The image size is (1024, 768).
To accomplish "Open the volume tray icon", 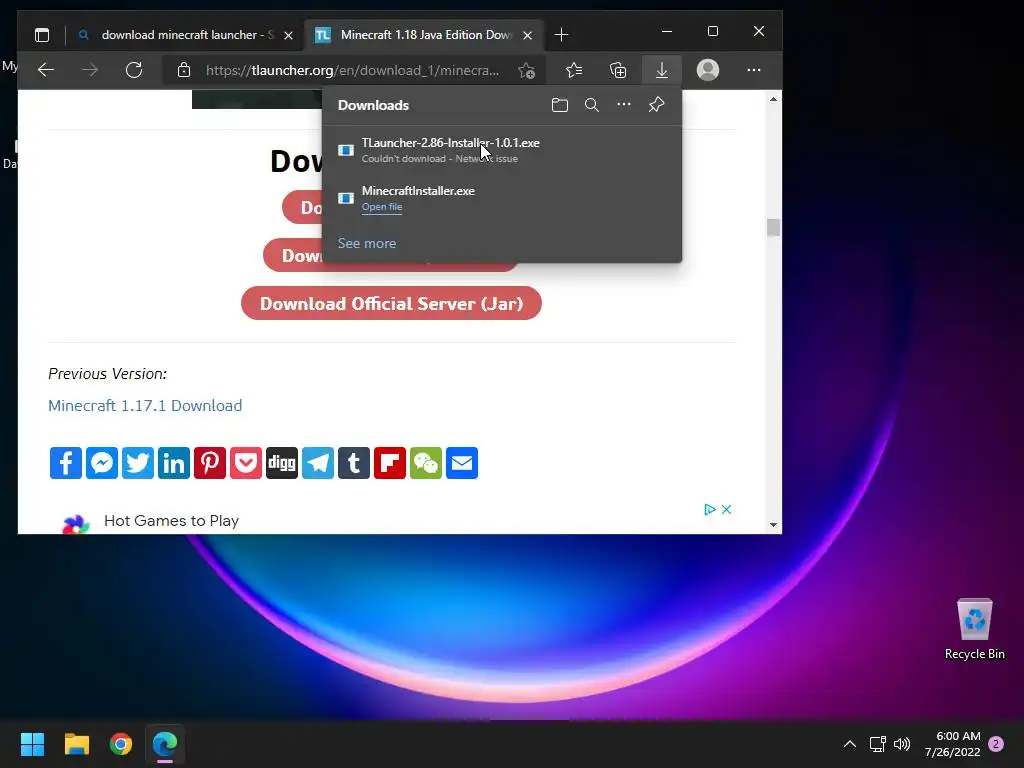I will 902,744.
